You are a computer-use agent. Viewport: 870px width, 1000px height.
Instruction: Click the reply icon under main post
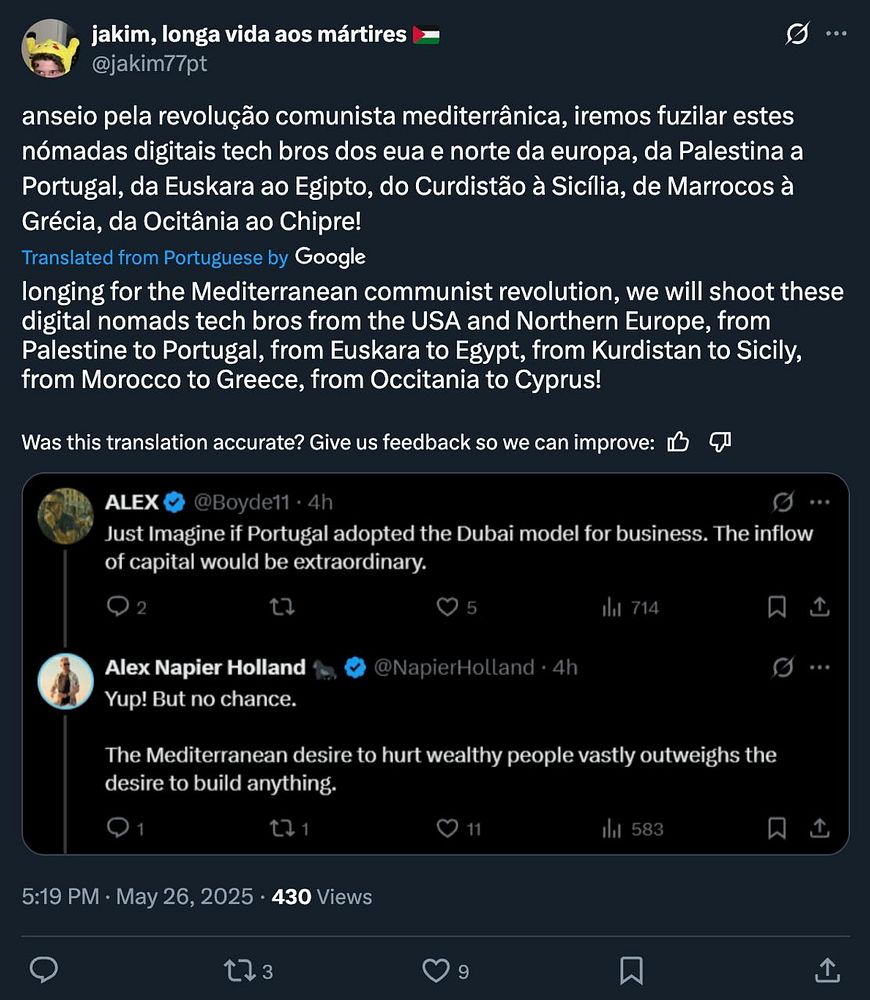(x=44, y=969)
